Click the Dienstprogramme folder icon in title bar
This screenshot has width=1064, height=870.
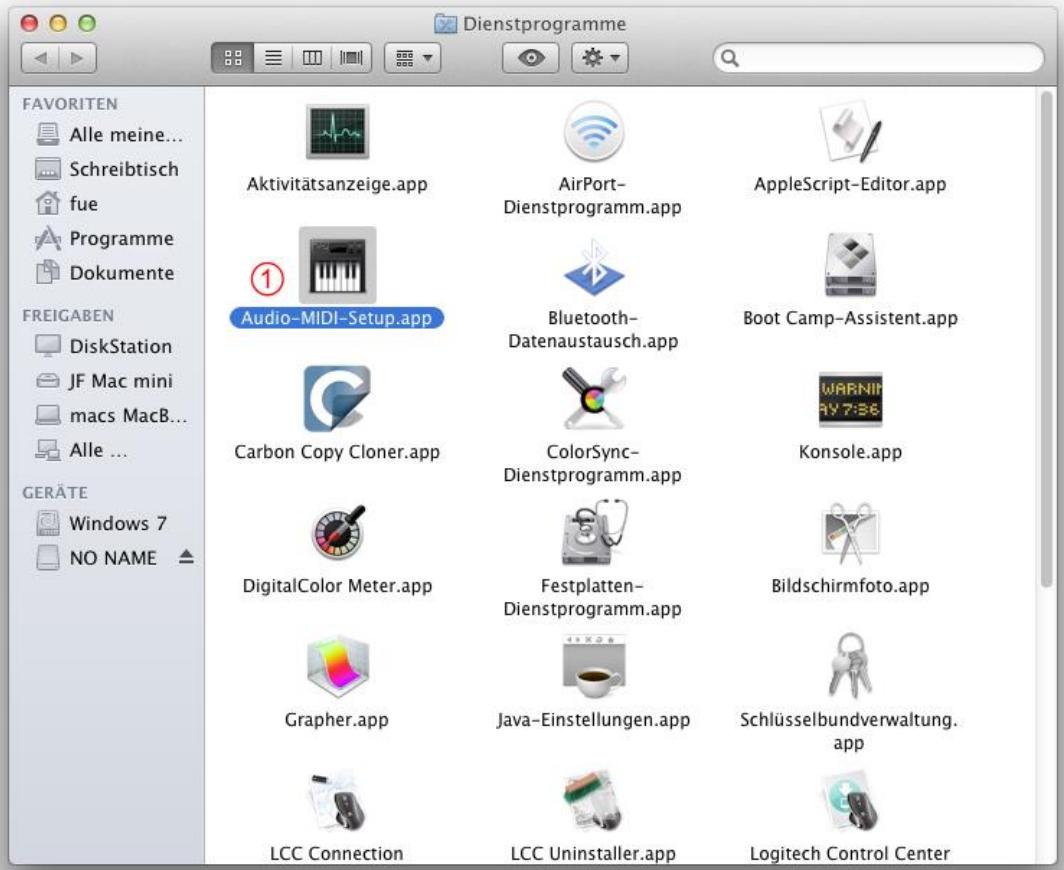tap(445, 24)
